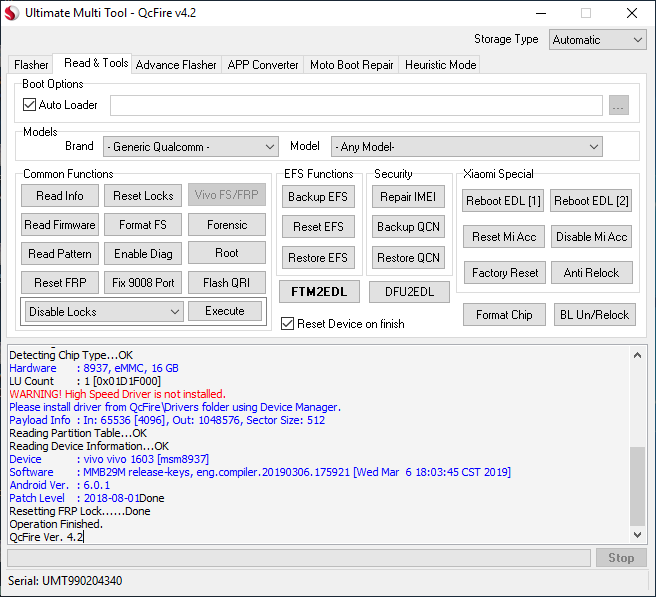The height and width of the screenshot is (597, 656).
Task: Click the Execute button
Action: tap(225, 311)
